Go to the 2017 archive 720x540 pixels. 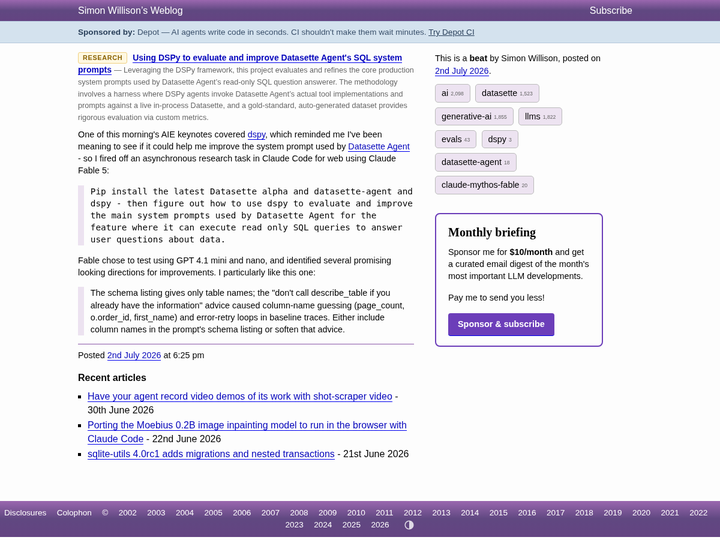coord(555,512)
